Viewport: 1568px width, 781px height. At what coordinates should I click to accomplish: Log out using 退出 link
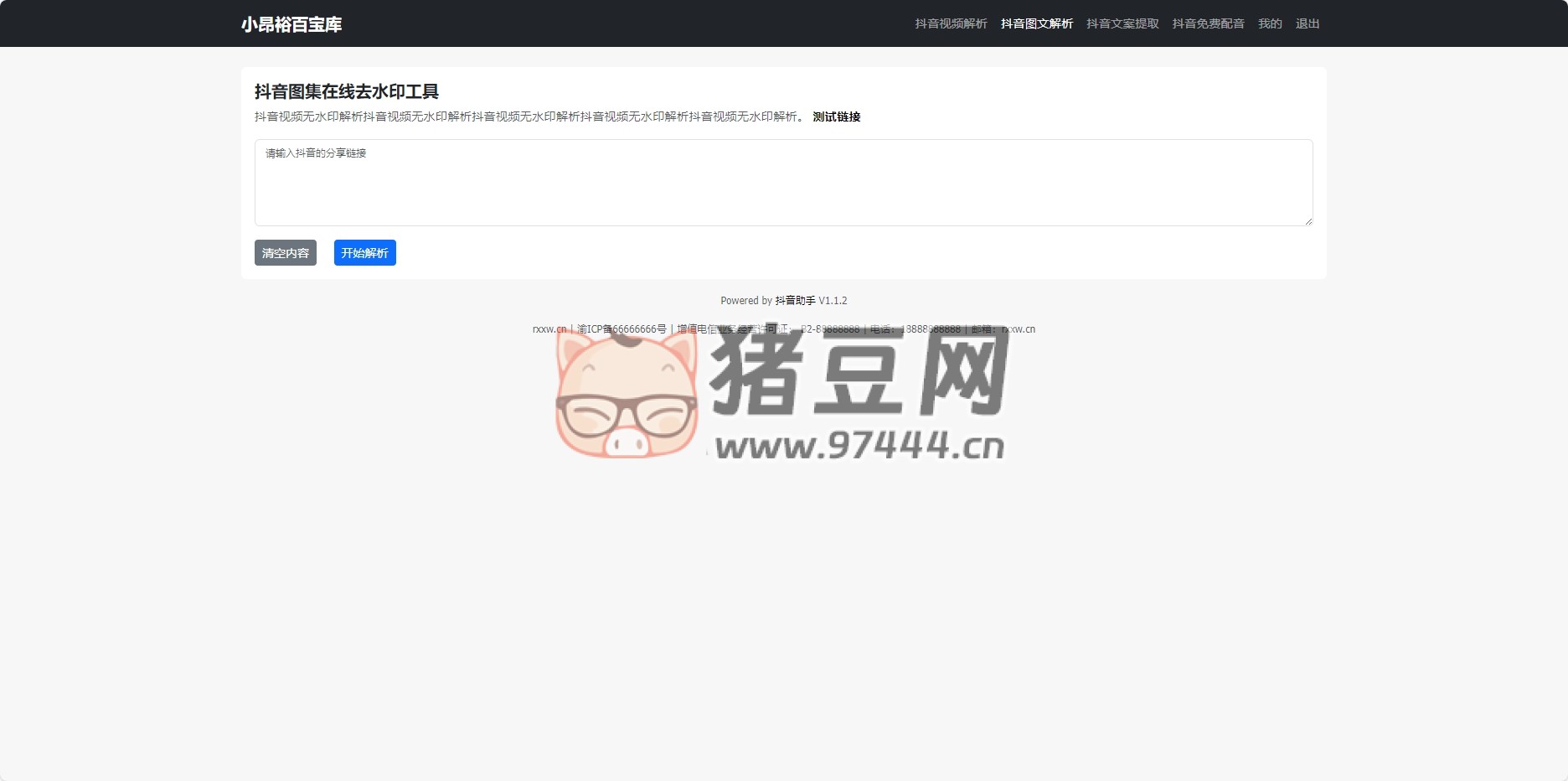point(1307,23)
